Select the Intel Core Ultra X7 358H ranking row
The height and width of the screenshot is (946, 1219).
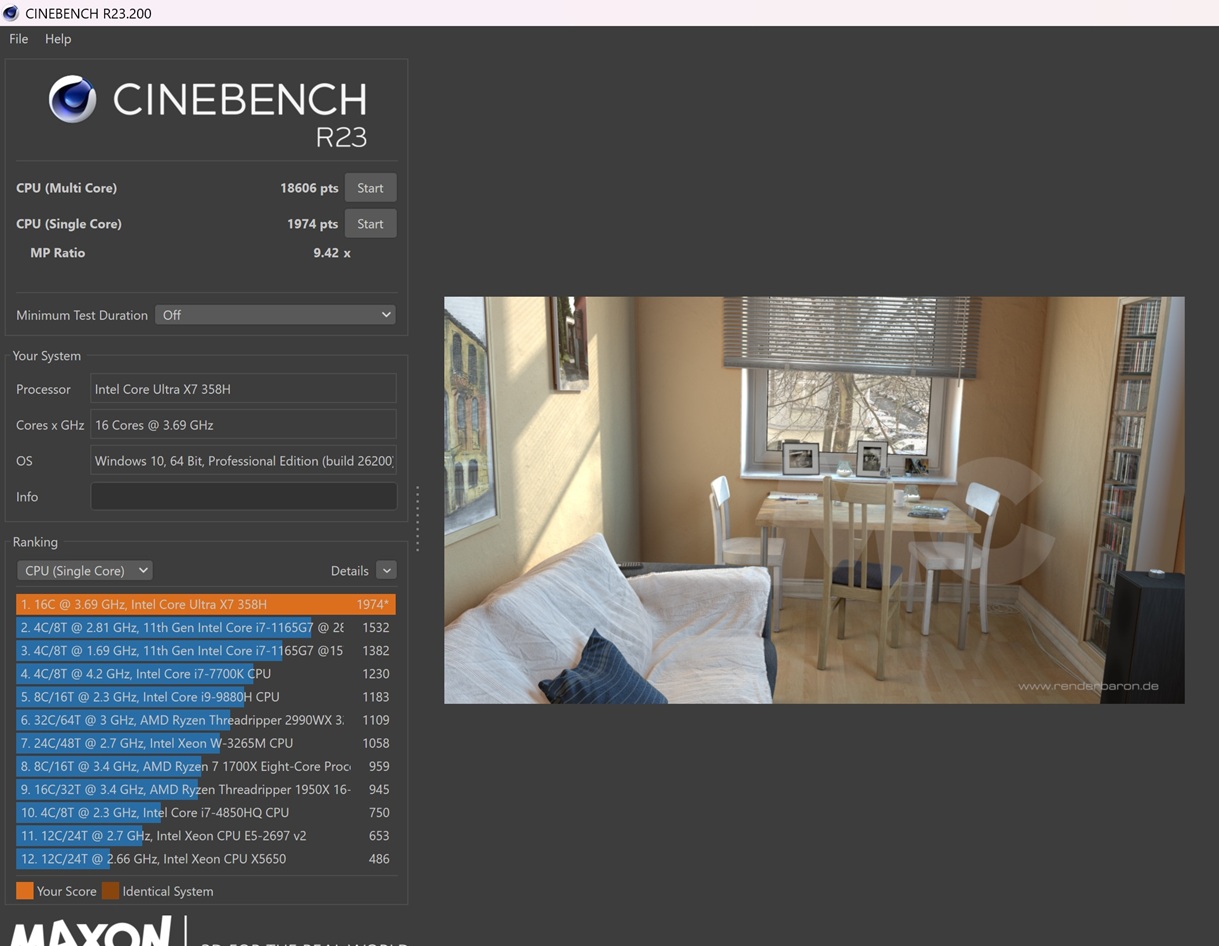click(205, 604)
